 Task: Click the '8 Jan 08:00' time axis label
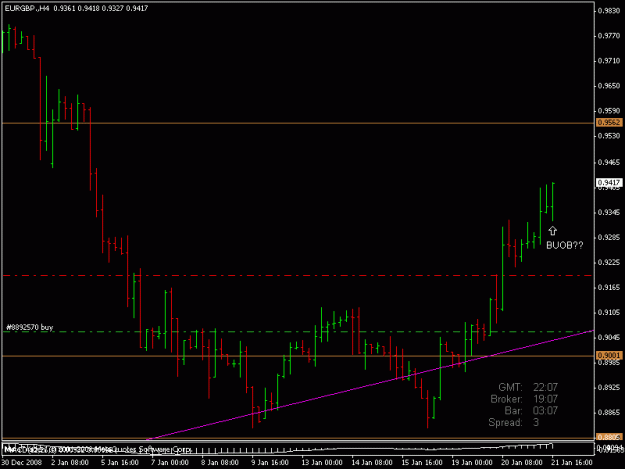[220, 462]
